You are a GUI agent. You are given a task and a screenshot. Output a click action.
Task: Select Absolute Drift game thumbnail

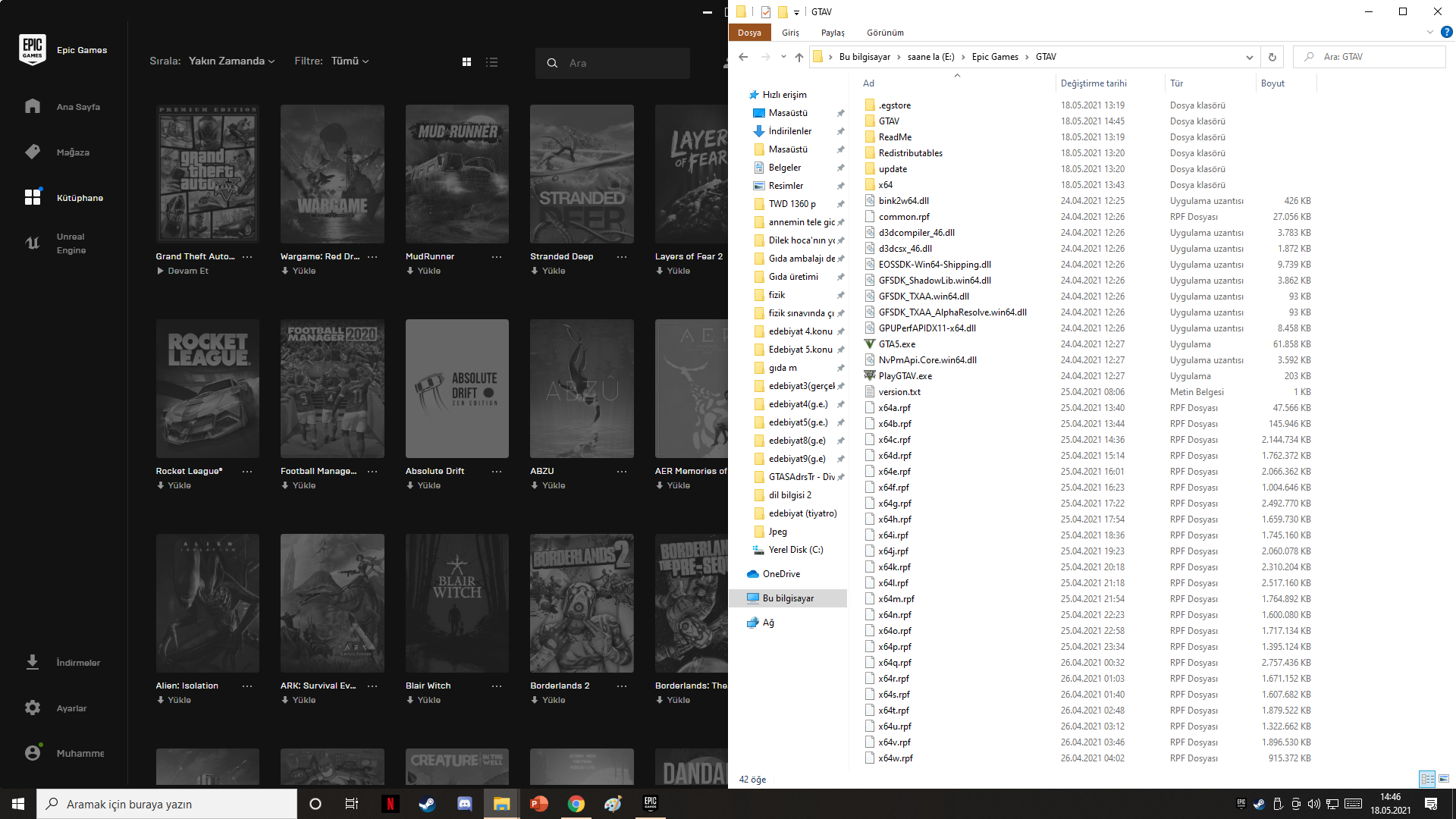point(457,388)
